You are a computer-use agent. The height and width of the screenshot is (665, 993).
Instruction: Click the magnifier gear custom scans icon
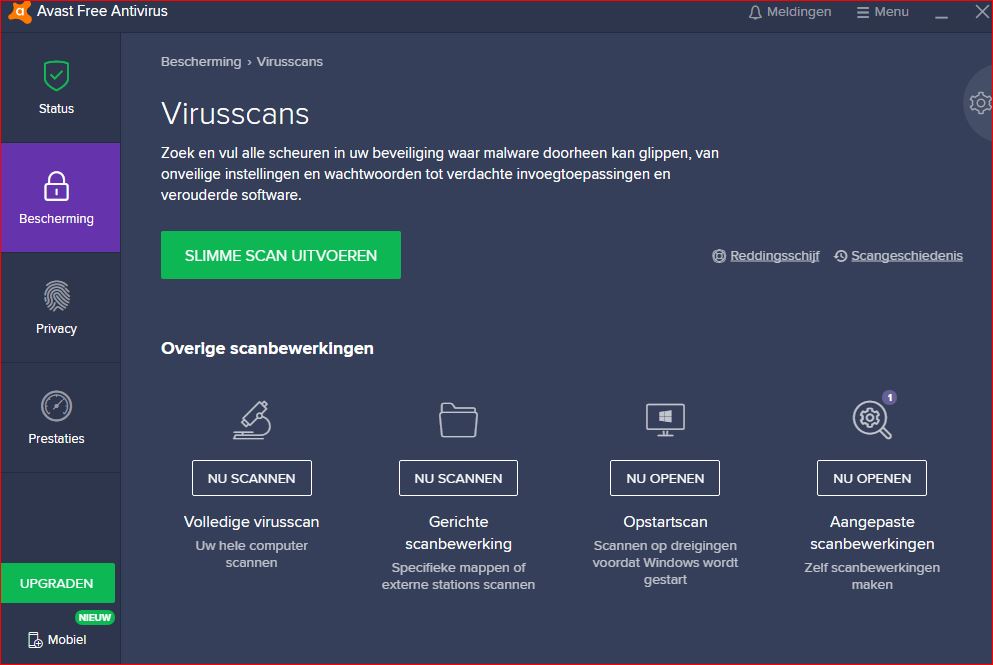point(871,420)
